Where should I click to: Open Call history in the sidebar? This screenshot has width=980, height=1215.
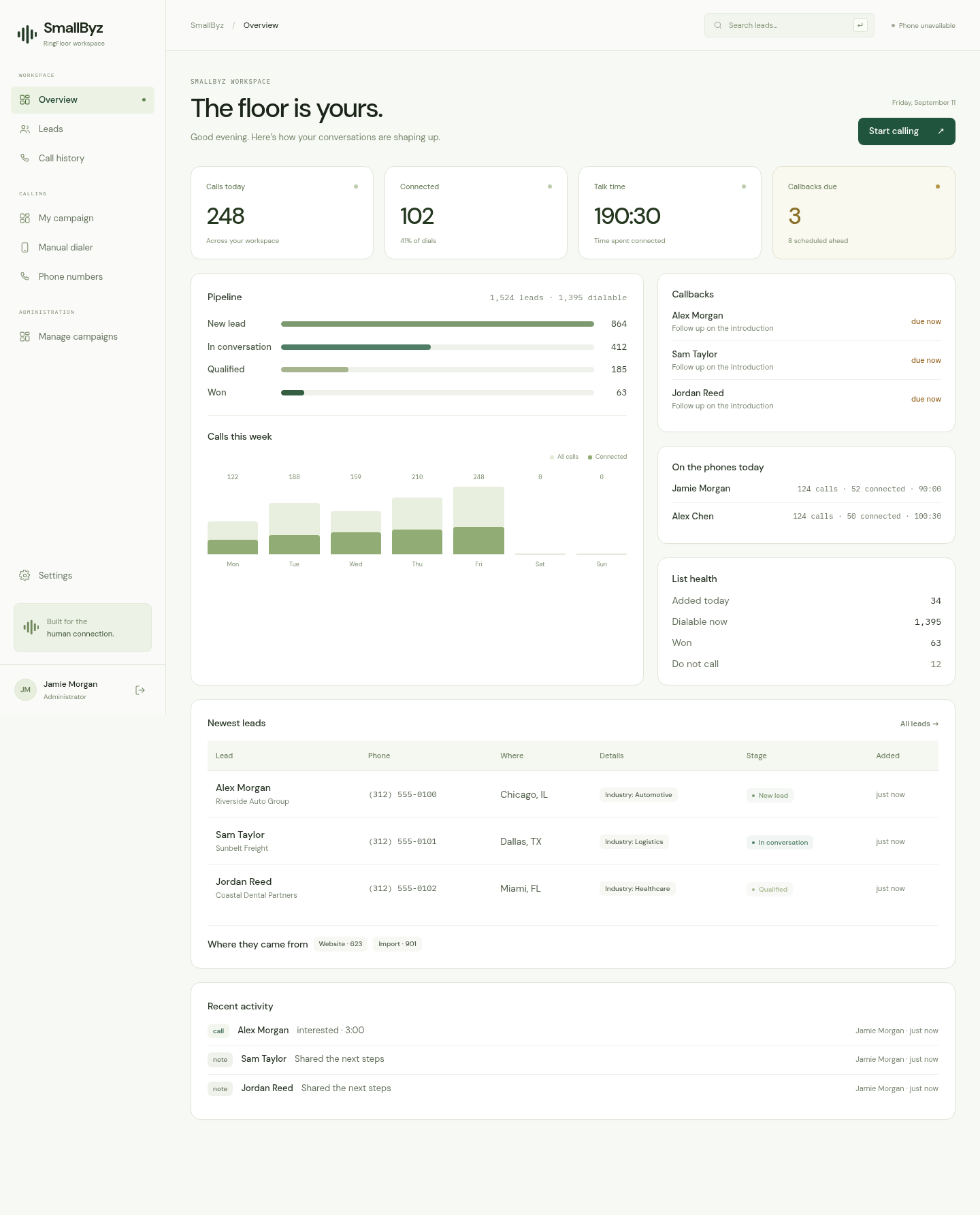82,159
